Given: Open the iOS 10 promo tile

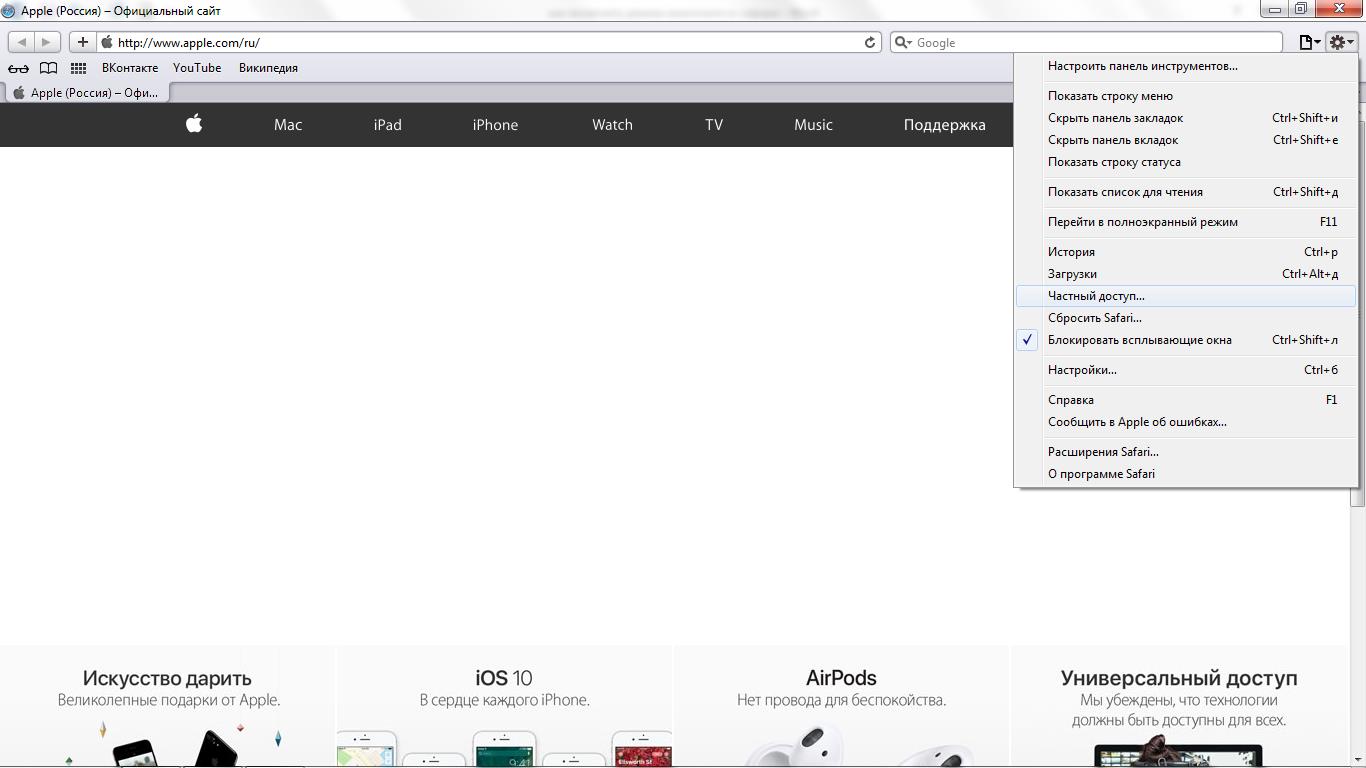Looking at the screenshot, I should pyautogui.click(x=504, y=707).
